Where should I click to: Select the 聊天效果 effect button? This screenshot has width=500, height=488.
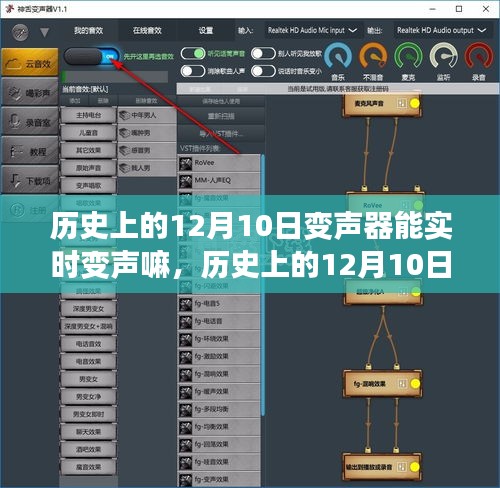pos(88,432)
